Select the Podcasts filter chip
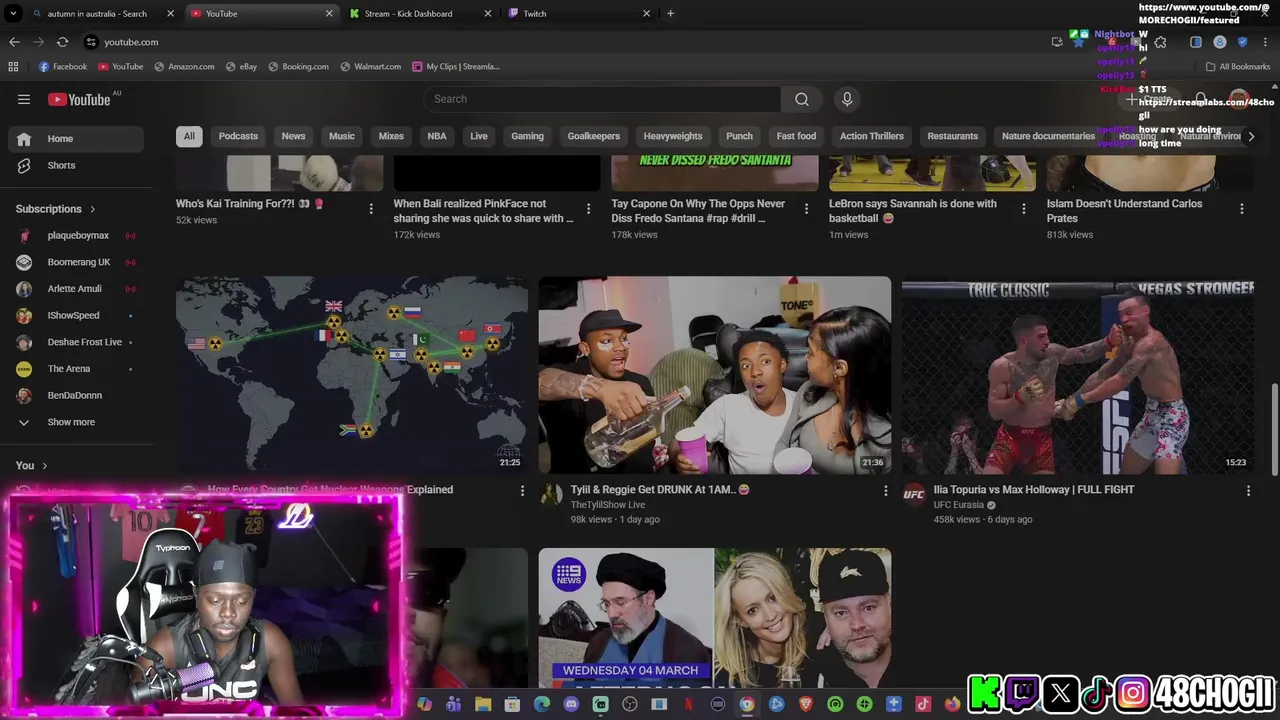This screenshot has width=1280, height=720. tap(238, 136)
